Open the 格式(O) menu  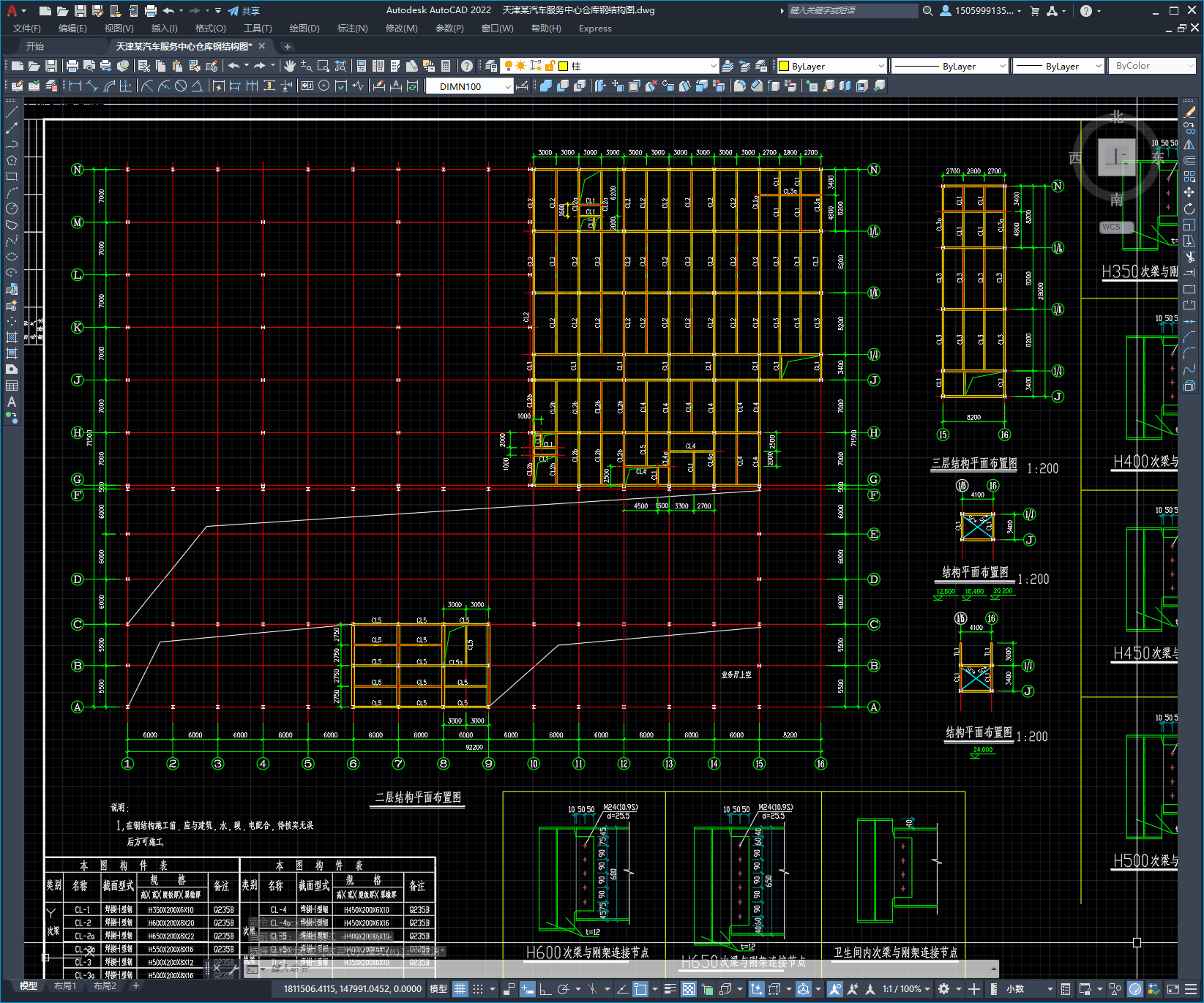point(210,29)
